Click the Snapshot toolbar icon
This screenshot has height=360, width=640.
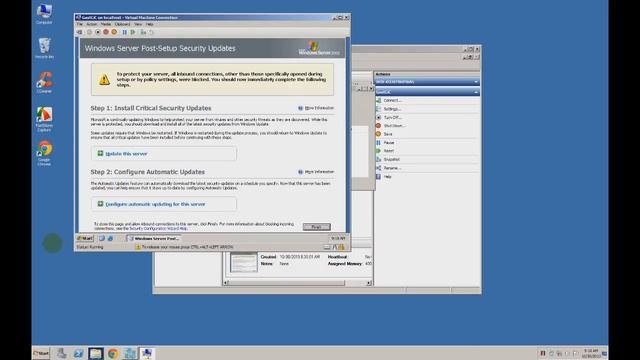(143, 32)
